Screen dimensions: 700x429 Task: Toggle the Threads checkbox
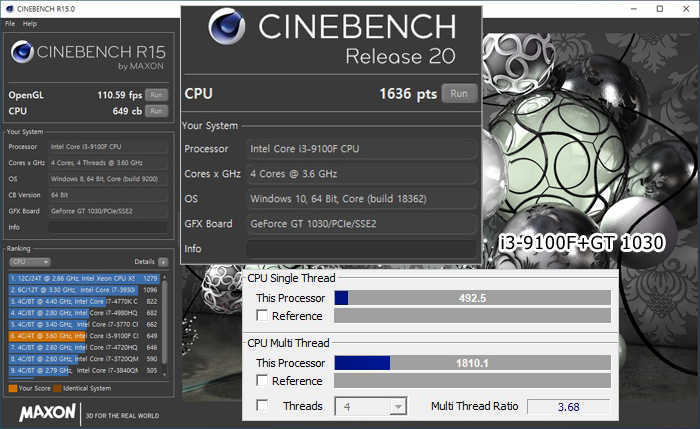point(262,405)
